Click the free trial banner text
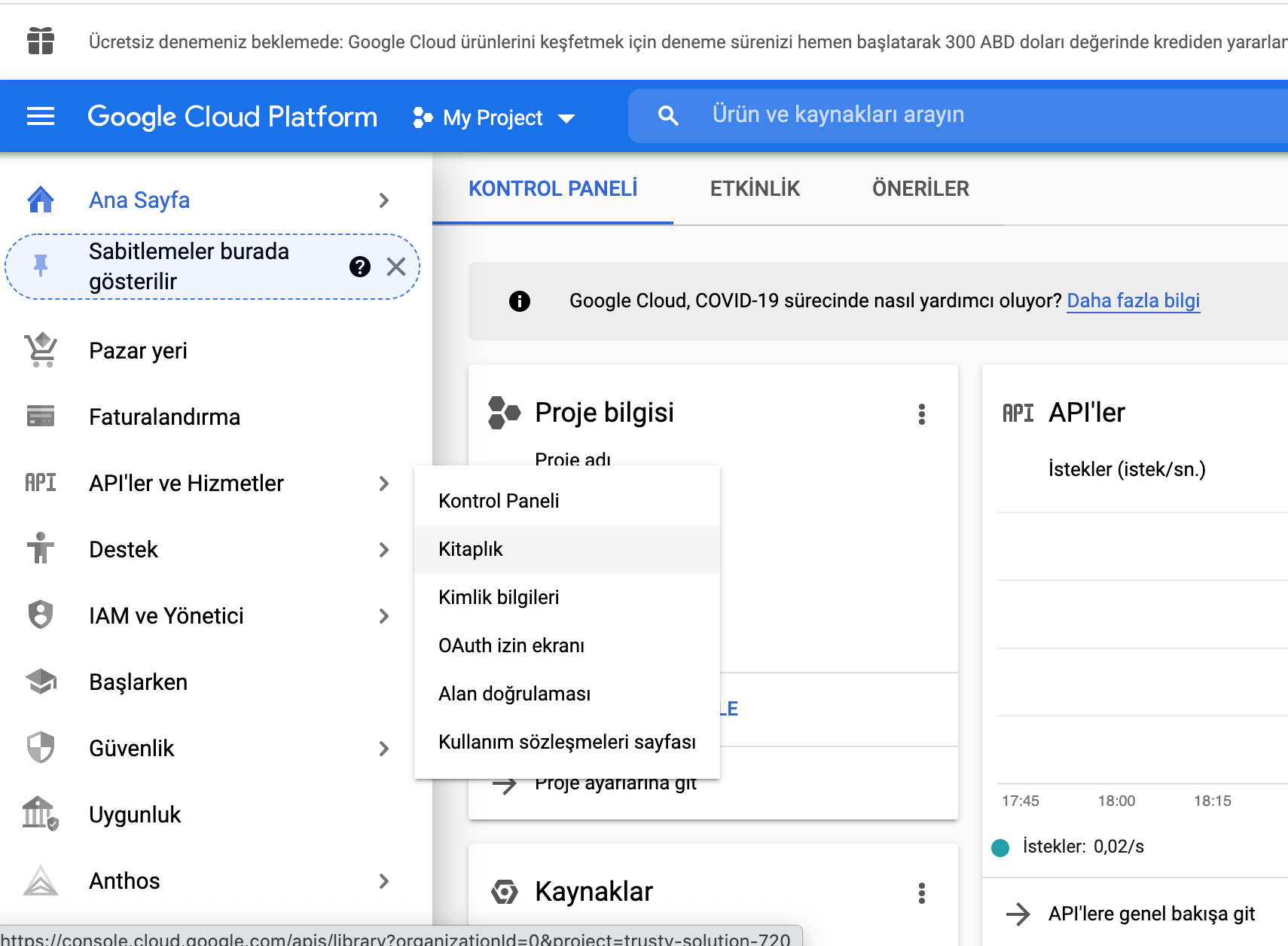This screenshot has height=946, width=1288. [x=687, y=42]
